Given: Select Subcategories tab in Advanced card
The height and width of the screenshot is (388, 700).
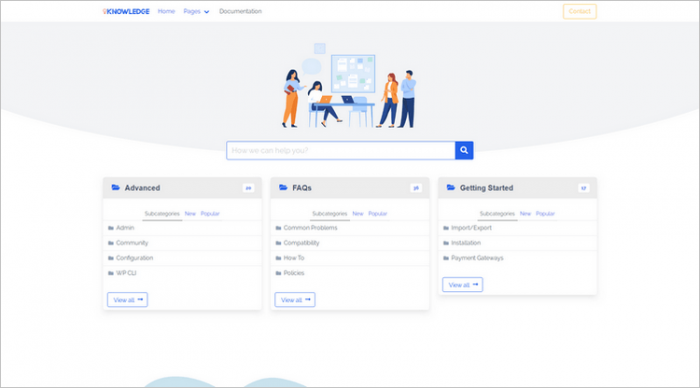Looking at the screenshot, I should (x=162, y=214).
